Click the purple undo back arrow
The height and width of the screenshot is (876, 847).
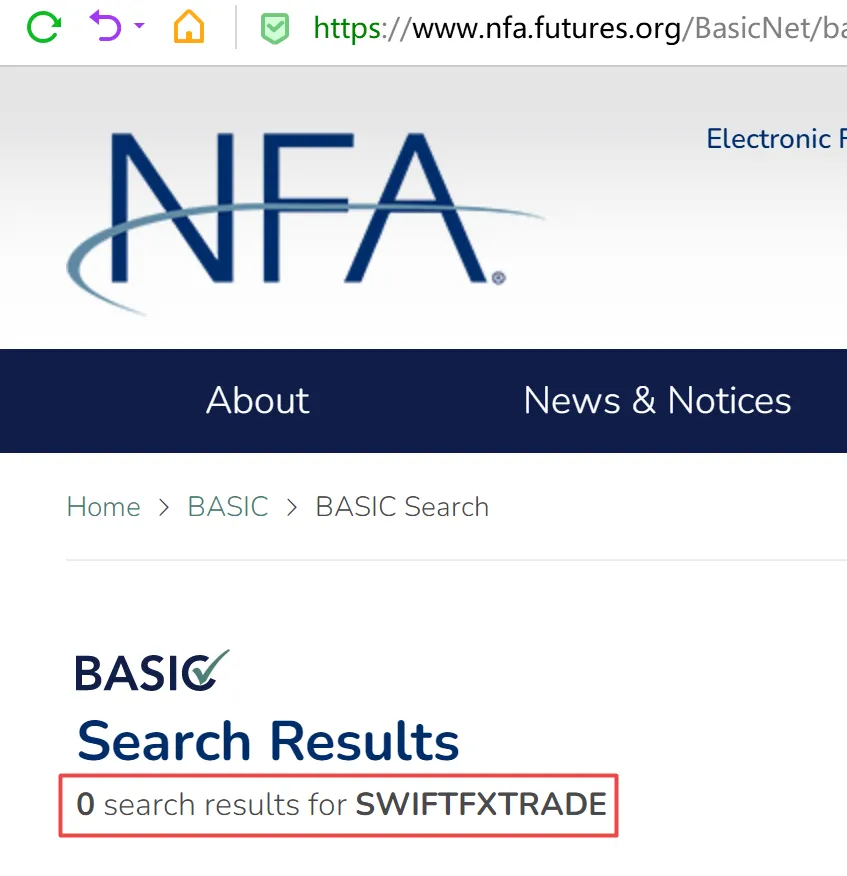tap(105, 26)
